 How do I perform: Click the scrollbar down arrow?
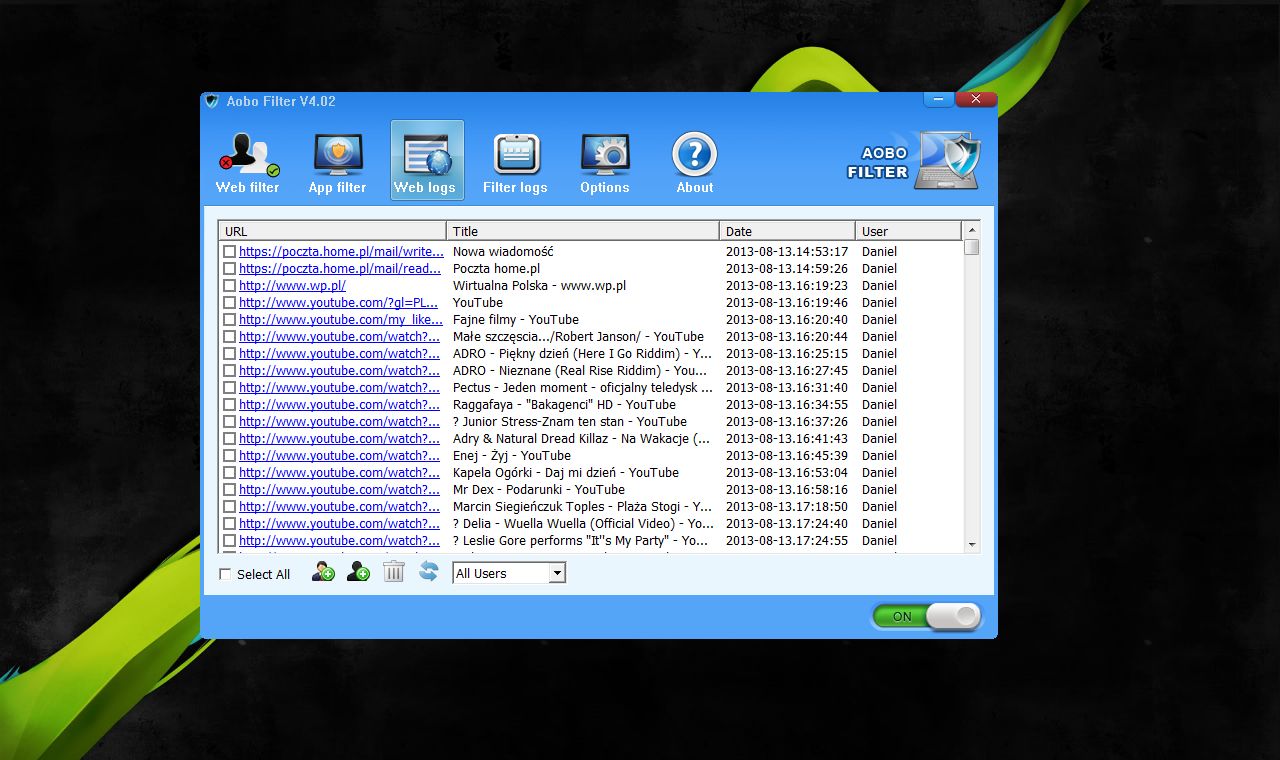pyautogui.click(x=972, y=544)
